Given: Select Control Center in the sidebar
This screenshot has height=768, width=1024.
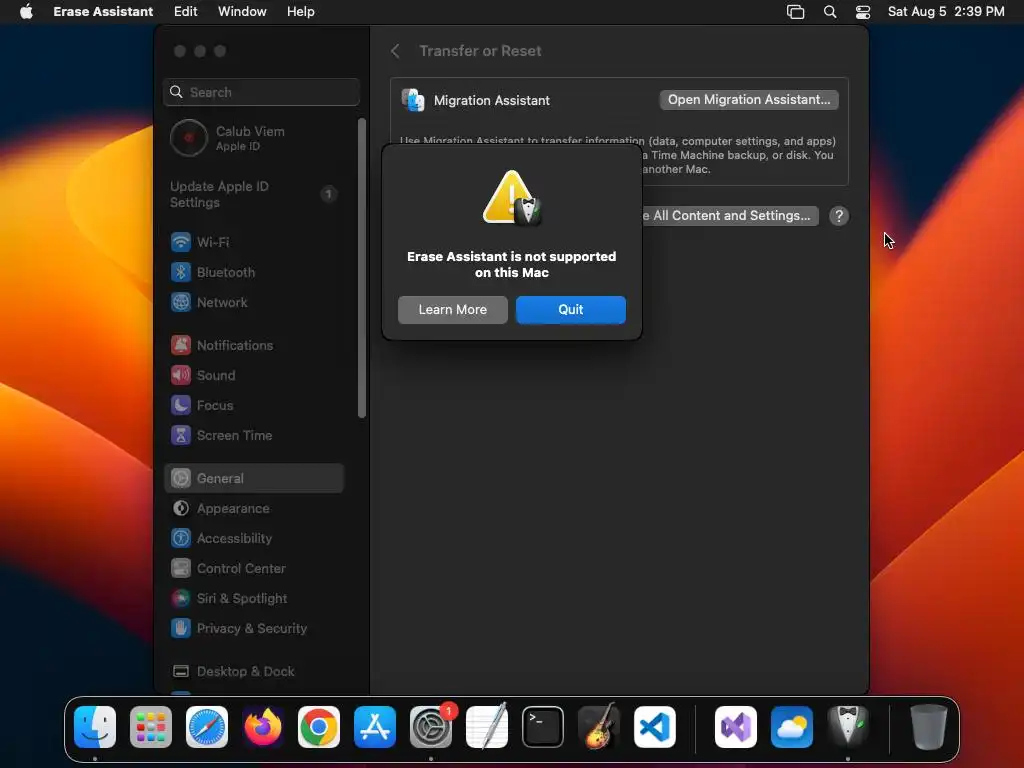Looking at the screenshot, I should tap(255, 568).
